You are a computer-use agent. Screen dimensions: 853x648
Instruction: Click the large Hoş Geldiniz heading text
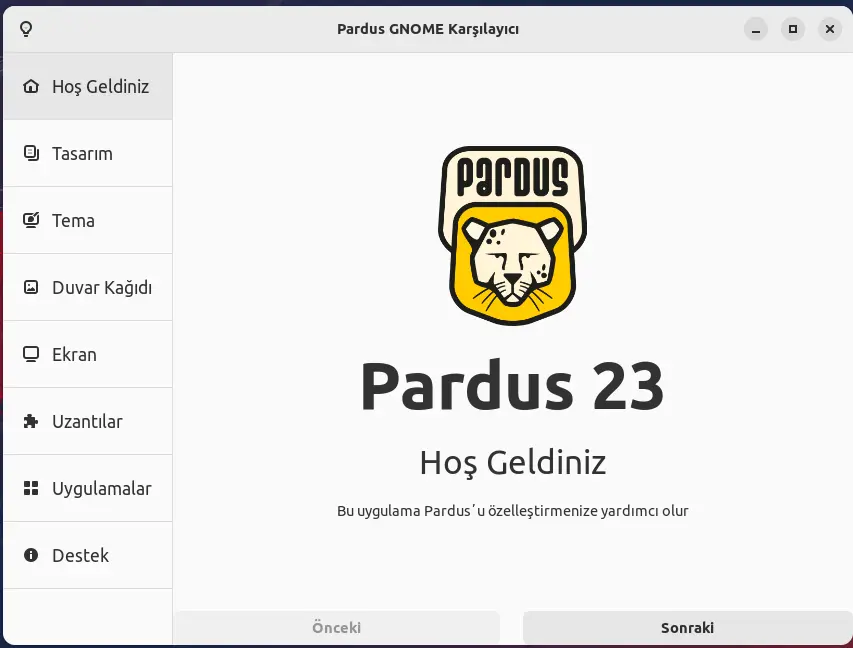pos(512,463)
